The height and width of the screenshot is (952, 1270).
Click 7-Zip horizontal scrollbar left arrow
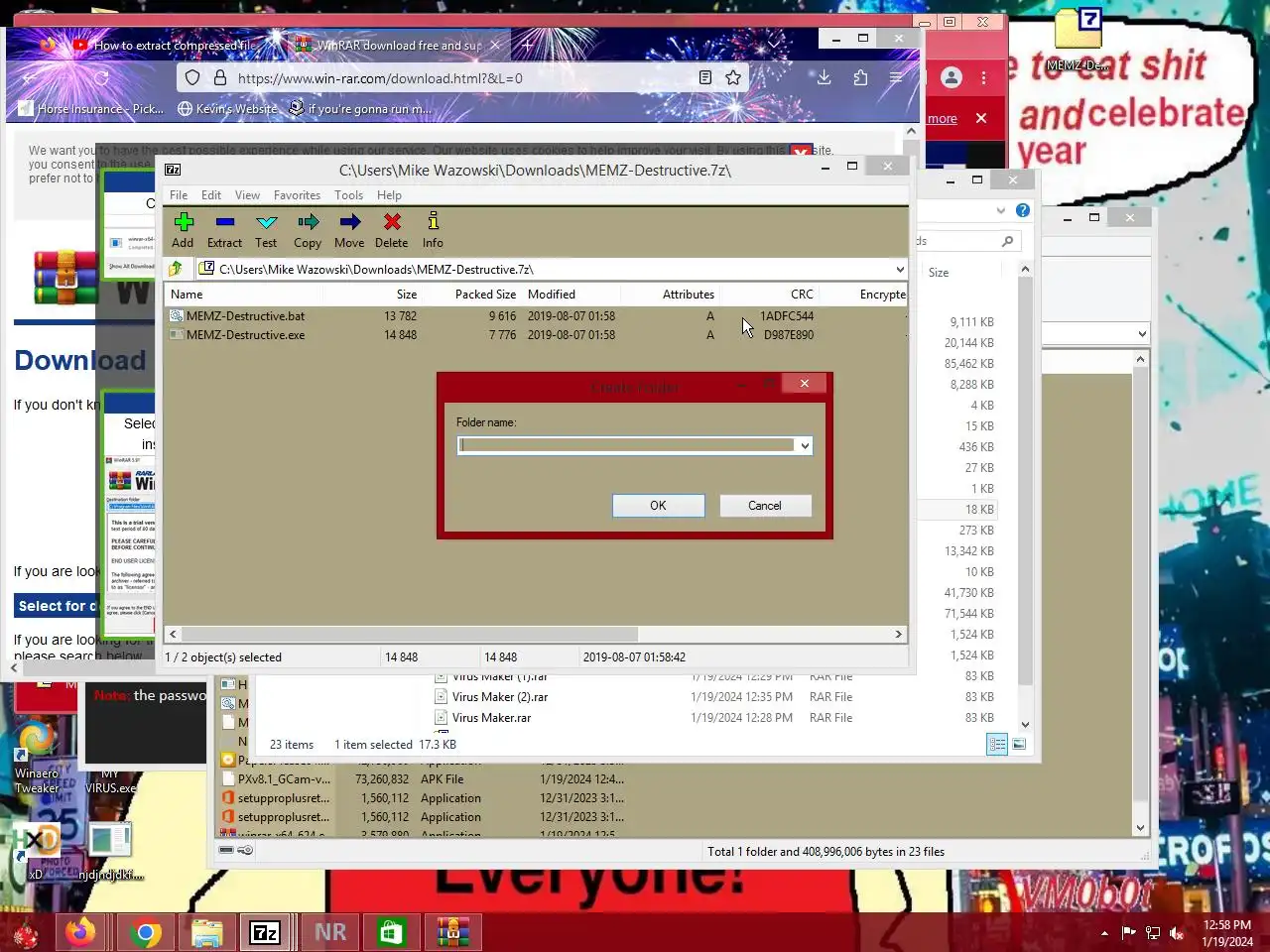pos(173,634)
